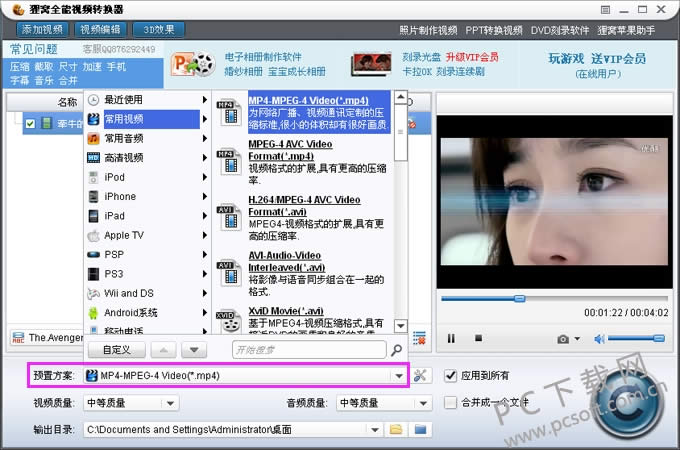Pause the video preview playback
Image resolution: width=680 pixels, height=450 pixels.
pos(451,339)
